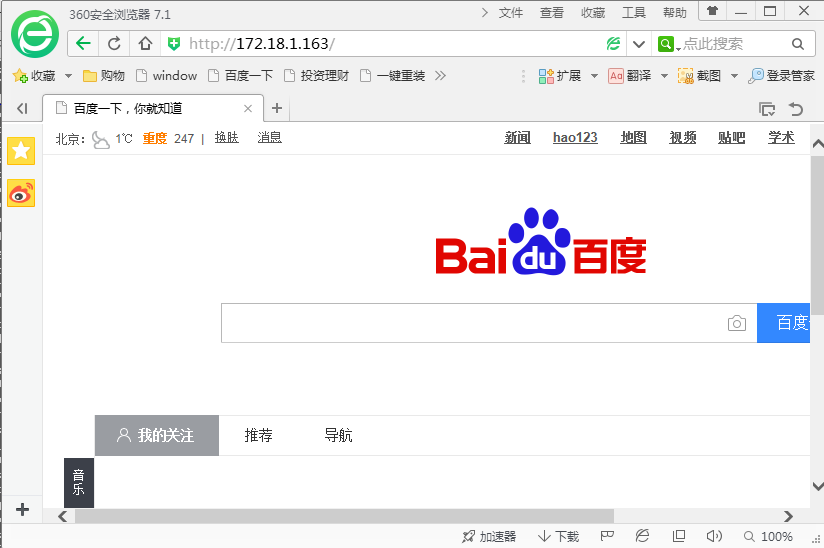The width and height of the screenshot is (824, 548).
Task: Open the 帮助 menu
Action: [675, 13]
